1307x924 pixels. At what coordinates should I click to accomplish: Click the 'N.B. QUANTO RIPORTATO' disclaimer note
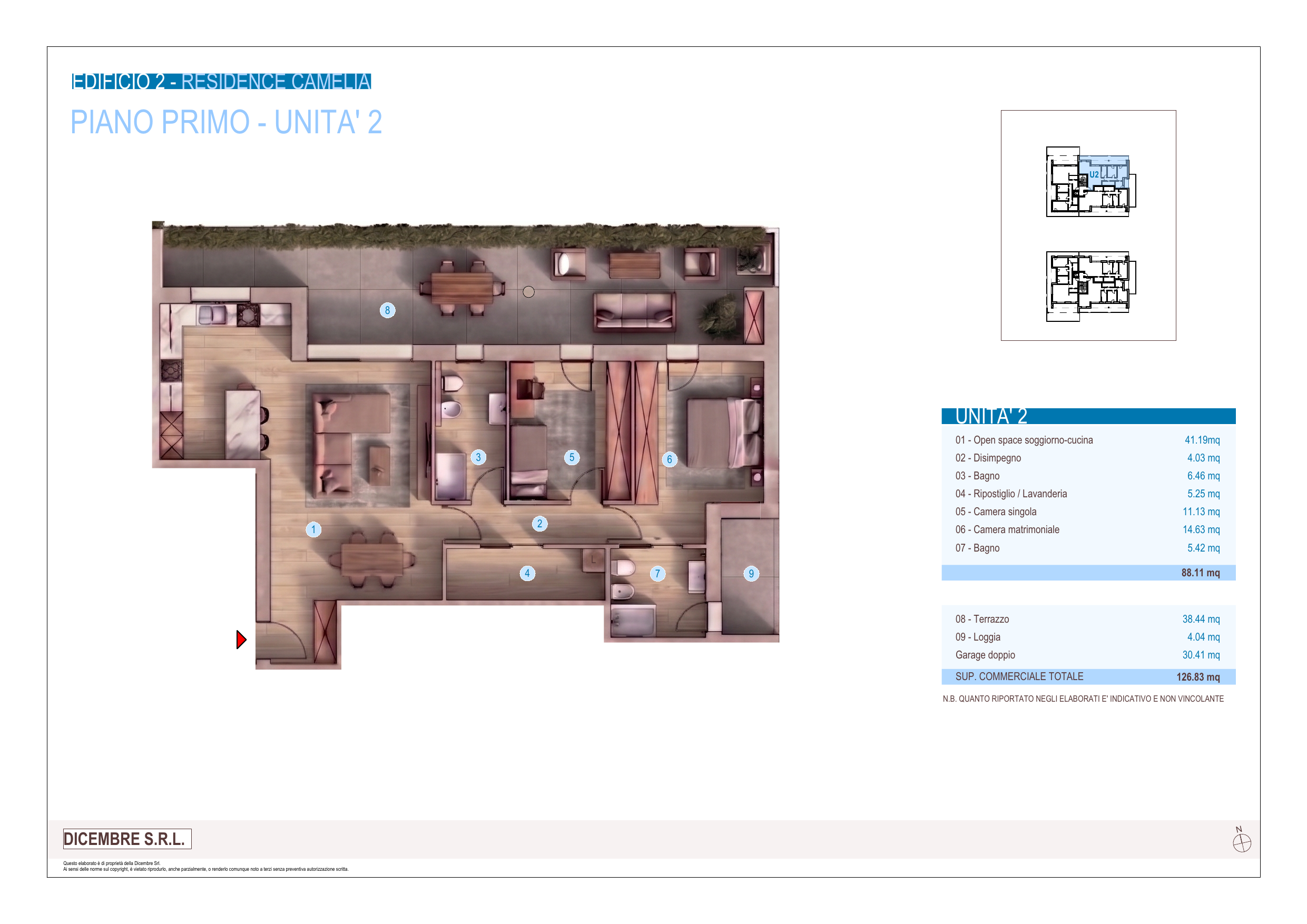pos(1083,699)
